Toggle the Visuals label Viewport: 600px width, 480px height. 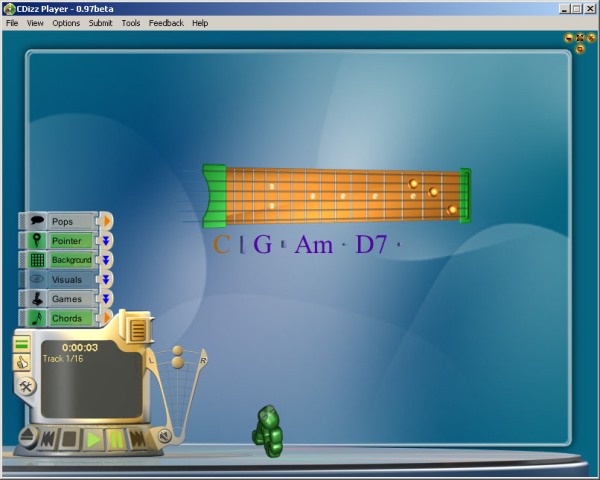tap(70, 279)
